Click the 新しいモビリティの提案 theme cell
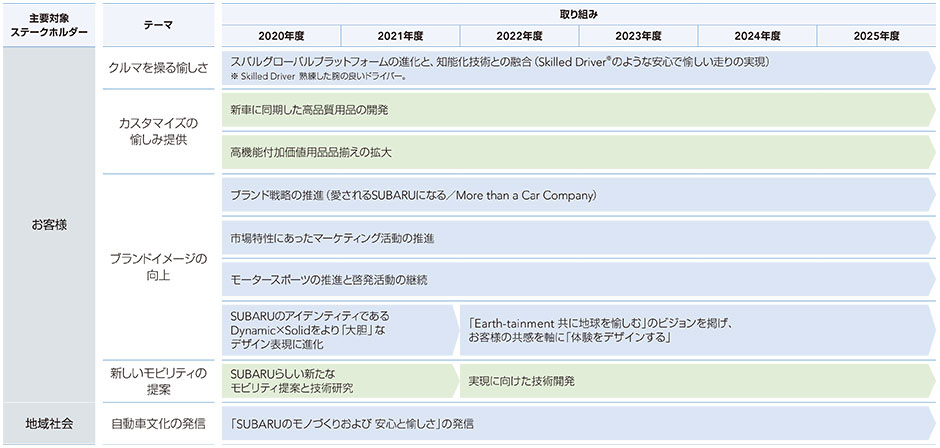 pyautogui.click(x=158, y=381)
